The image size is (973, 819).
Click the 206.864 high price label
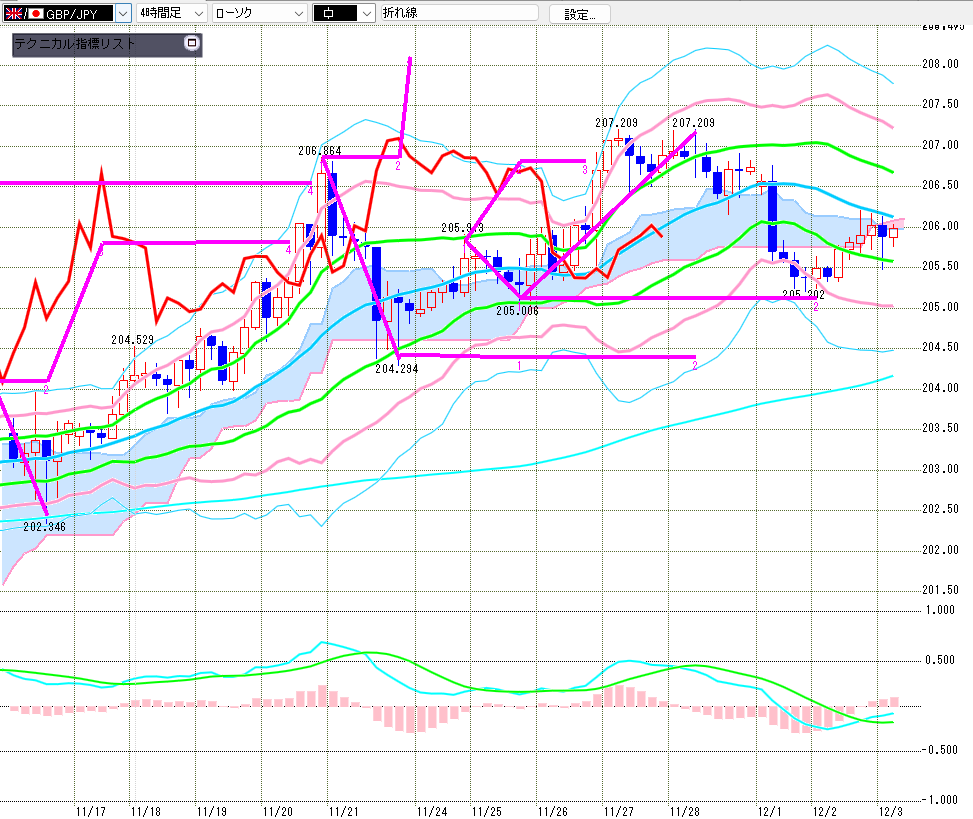319,151
